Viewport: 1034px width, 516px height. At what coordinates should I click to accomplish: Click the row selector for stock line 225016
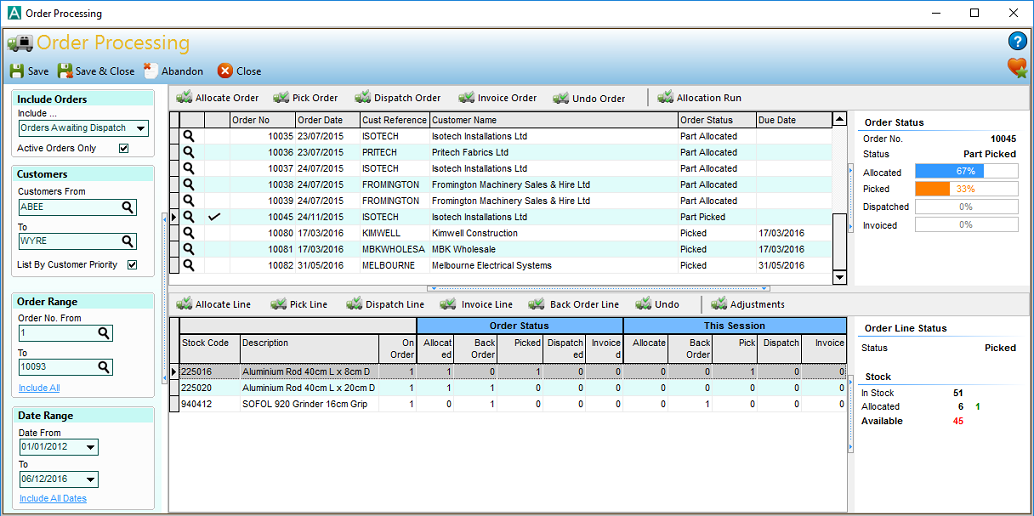(x=174, y=372)
